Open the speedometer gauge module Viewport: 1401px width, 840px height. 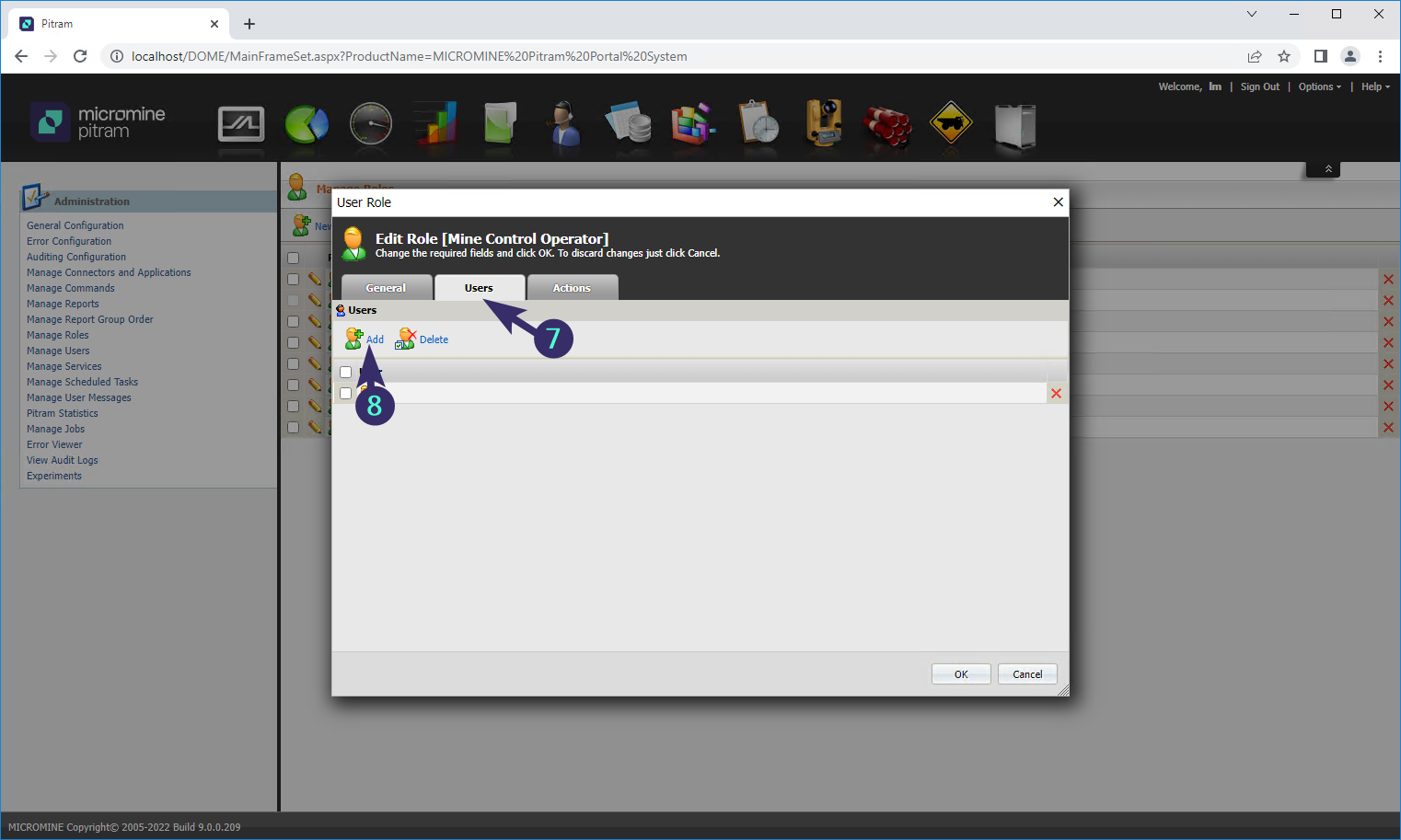pyautogui.click(x=371, y=124)
